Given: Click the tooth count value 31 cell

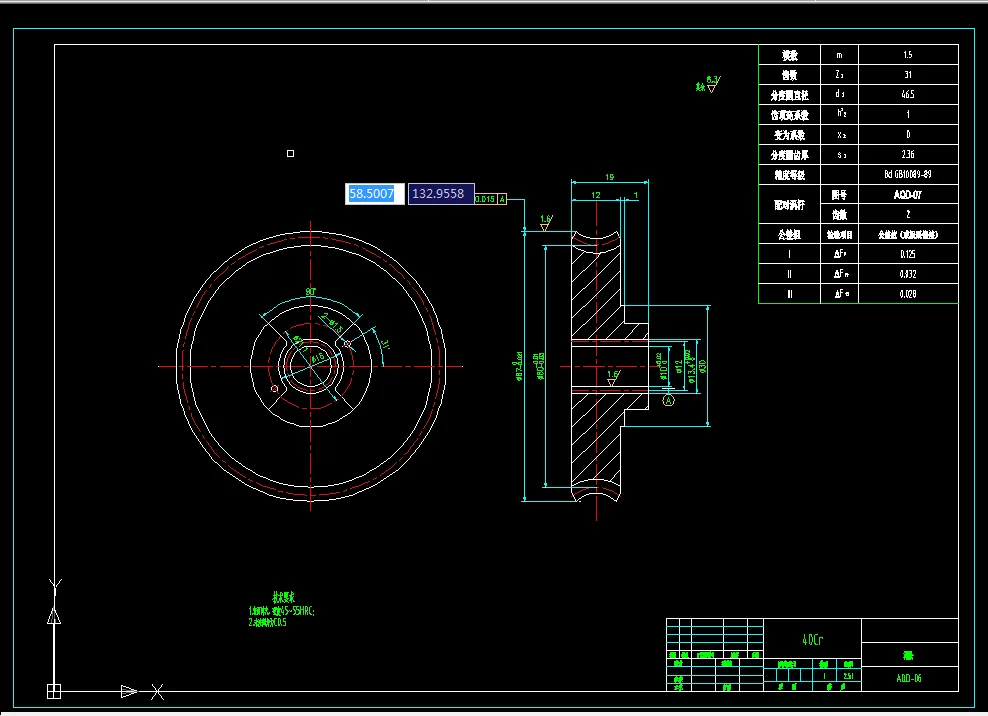Looking at the screenshot, I should tap(908, 74).
